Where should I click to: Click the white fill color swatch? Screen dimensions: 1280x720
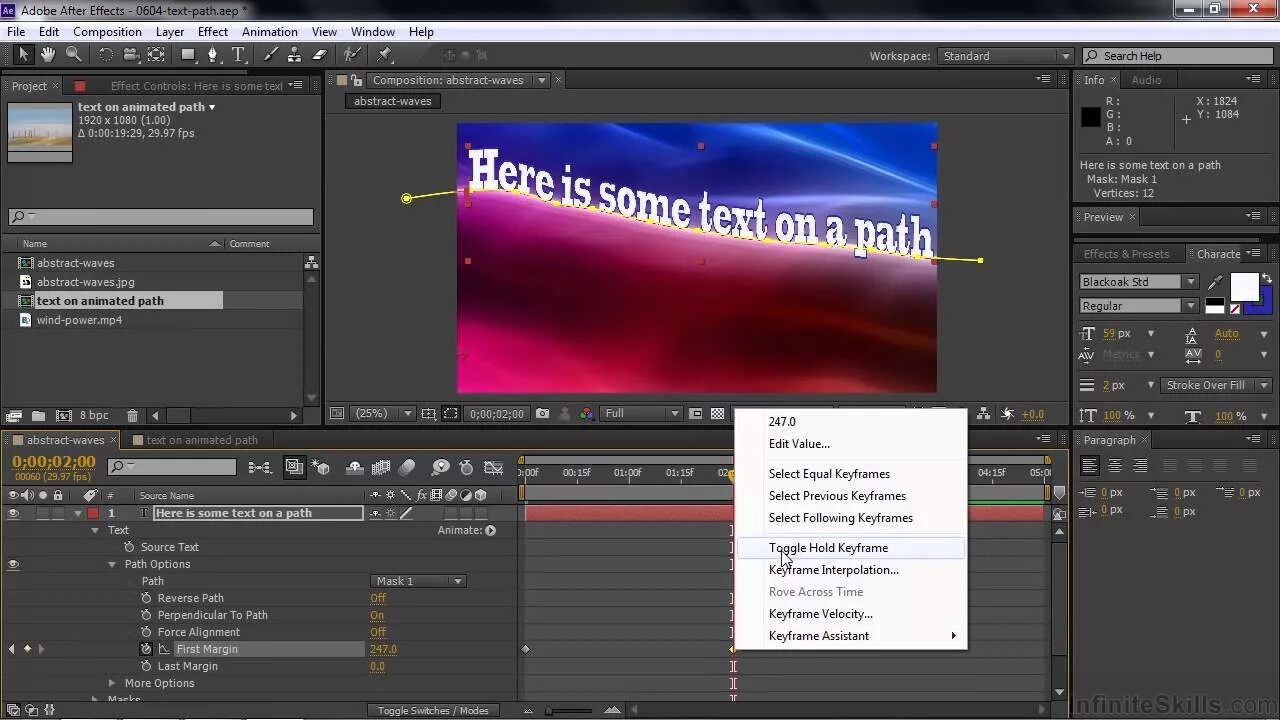click(x=1244, y=287)
